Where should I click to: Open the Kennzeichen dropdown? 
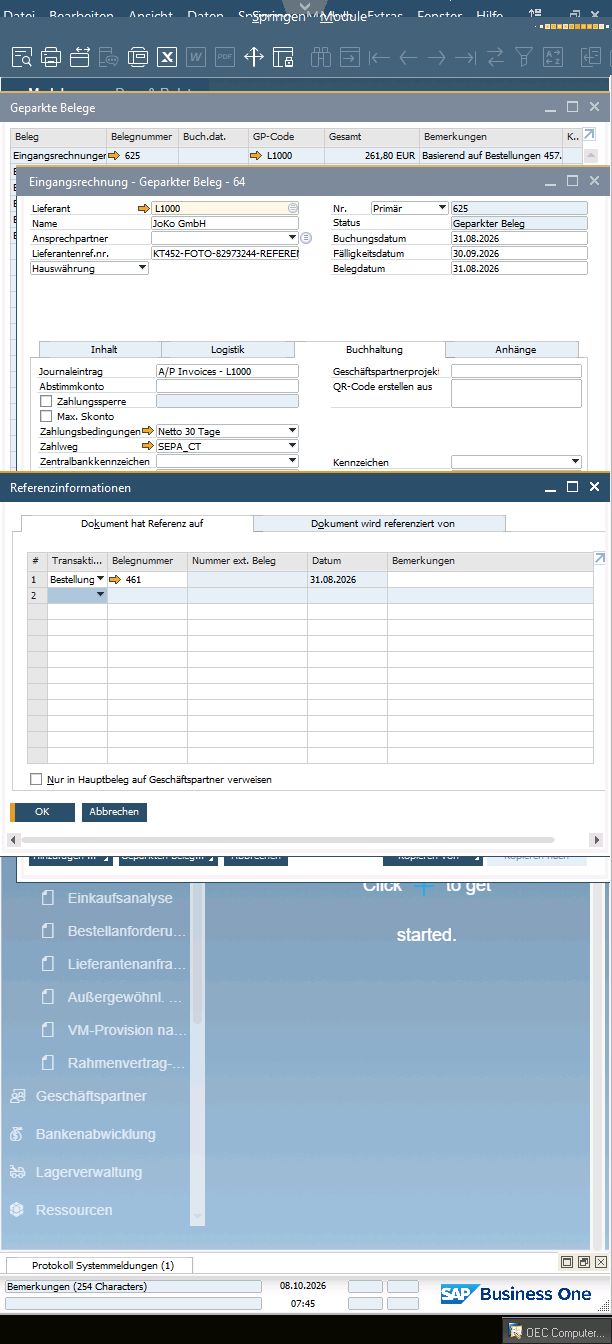pyautogui.click(x=575, y=462)
